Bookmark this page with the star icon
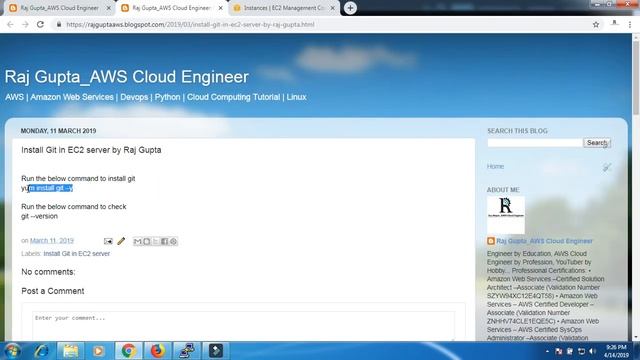Viewport: 640px width, 360px height. point(596,24)
